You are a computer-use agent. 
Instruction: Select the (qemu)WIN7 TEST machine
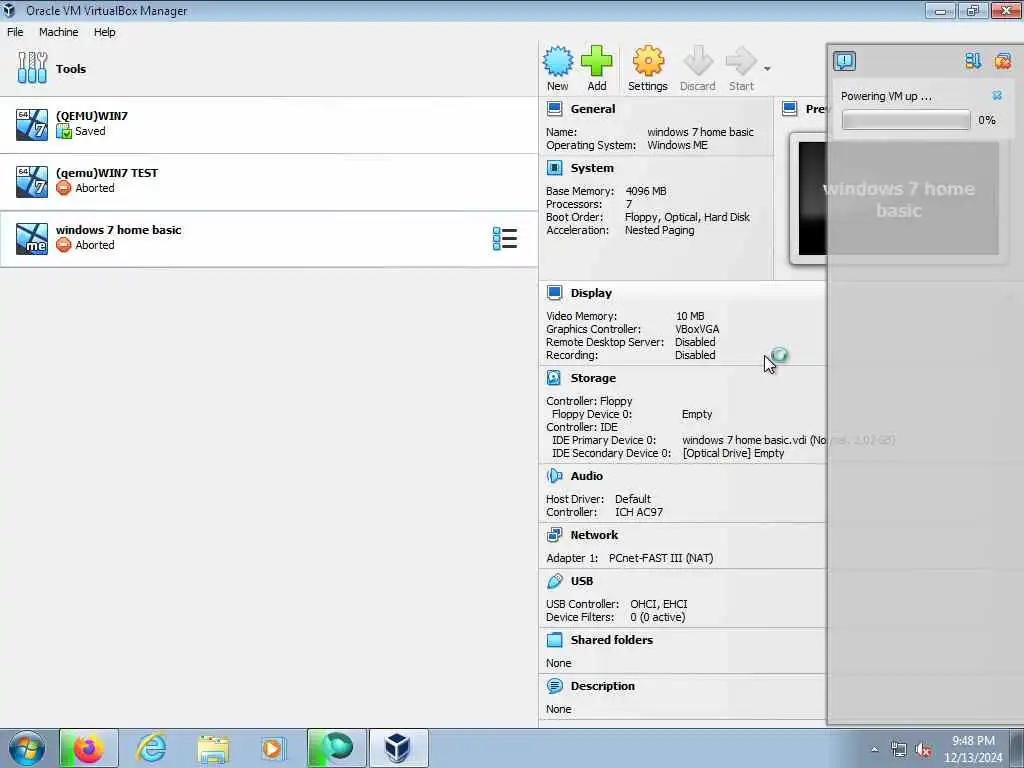[x=269, y=182]
